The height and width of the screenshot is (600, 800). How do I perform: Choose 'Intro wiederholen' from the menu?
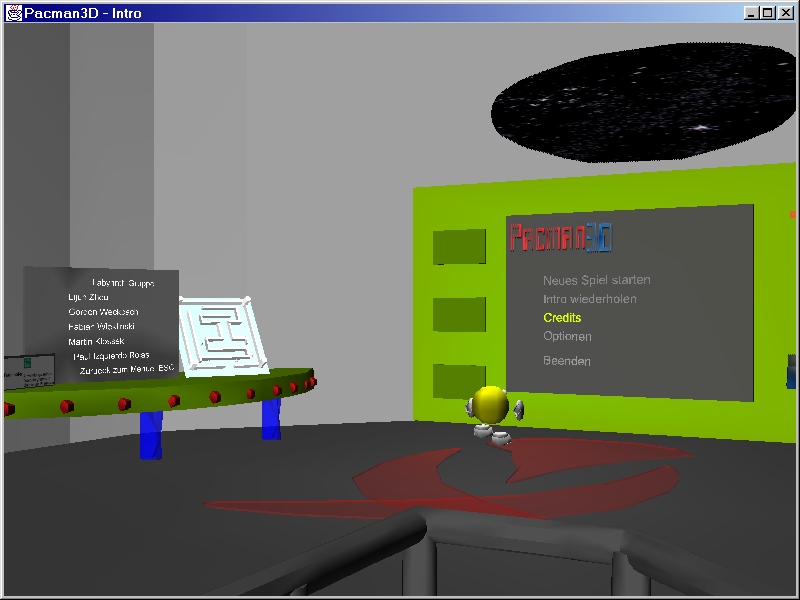click(x=590, y=299)
